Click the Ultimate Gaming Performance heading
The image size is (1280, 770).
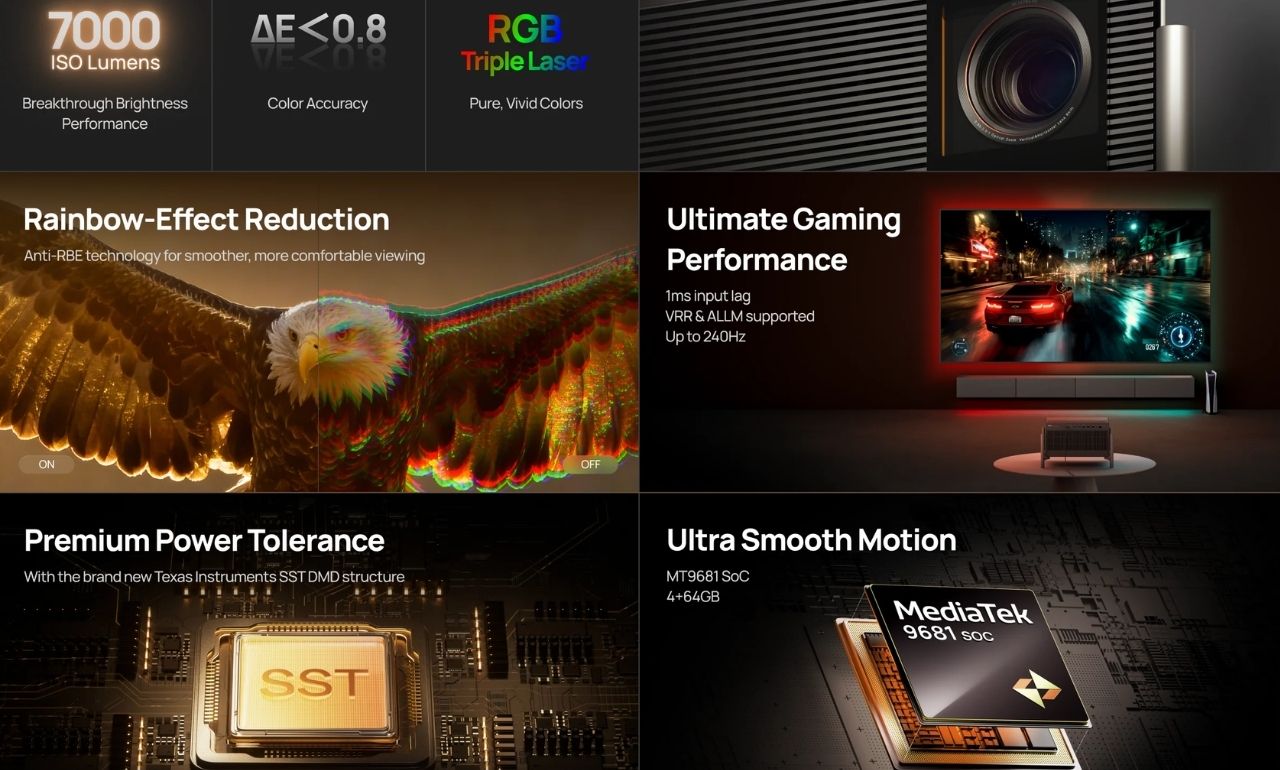[x=783, y=239]
